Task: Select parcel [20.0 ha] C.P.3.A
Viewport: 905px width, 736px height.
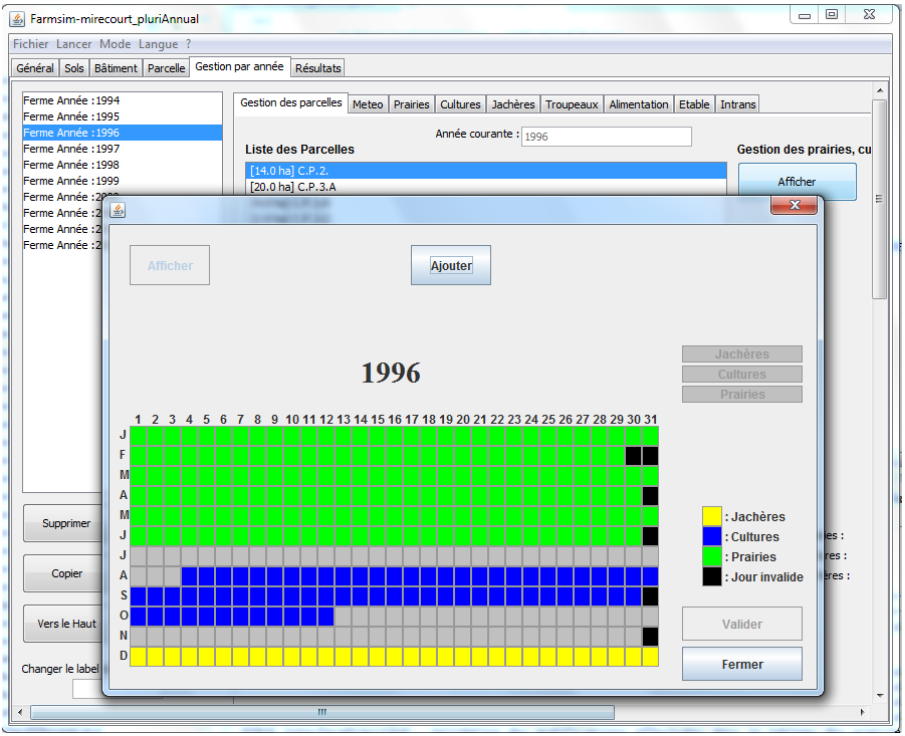Action: (486, 187)
